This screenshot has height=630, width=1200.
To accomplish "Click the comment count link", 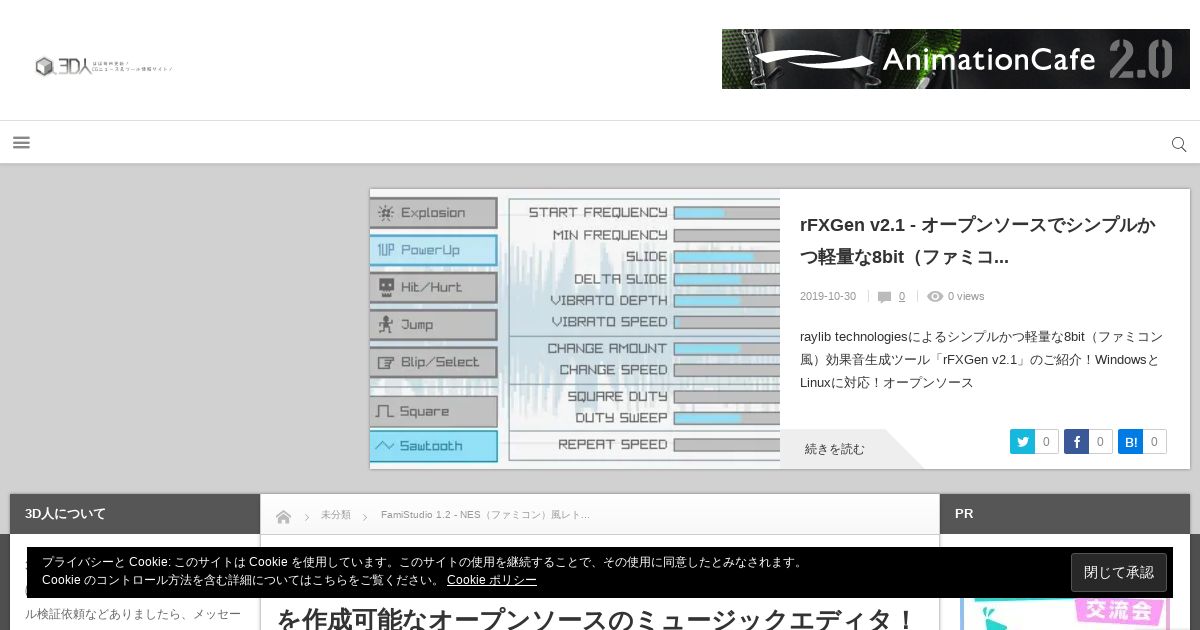I will (x=902, y=296).
